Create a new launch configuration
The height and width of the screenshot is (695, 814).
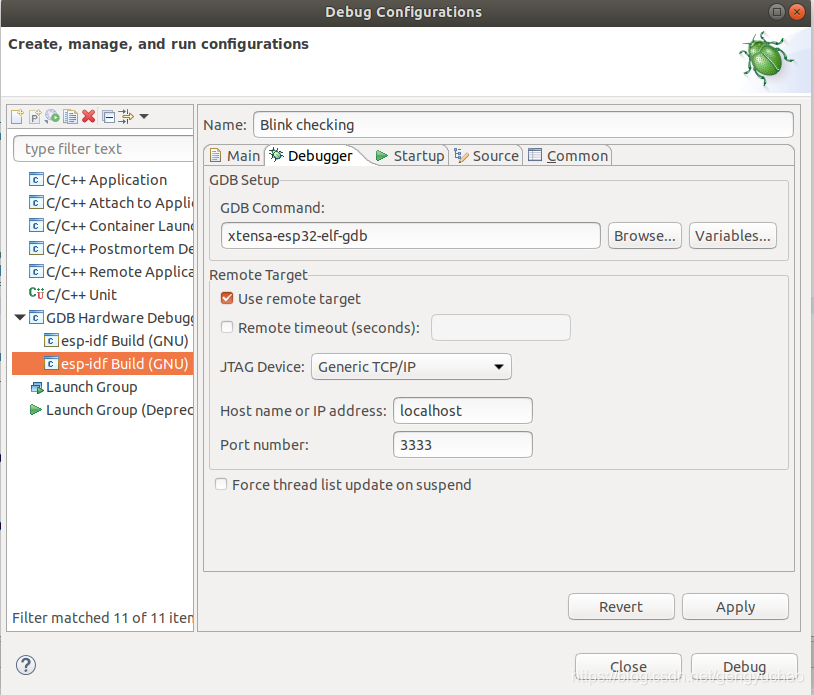click(x=16, y=117)
